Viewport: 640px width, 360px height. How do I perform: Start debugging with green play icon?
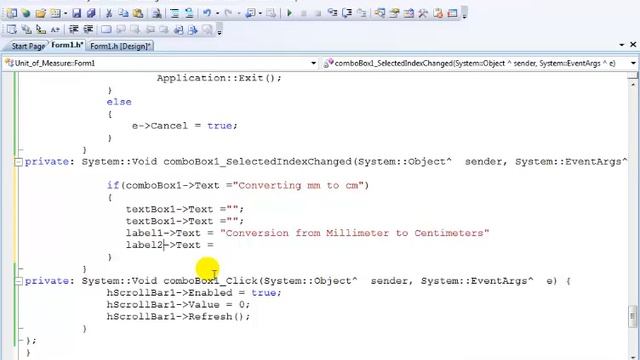pos(289,13)
